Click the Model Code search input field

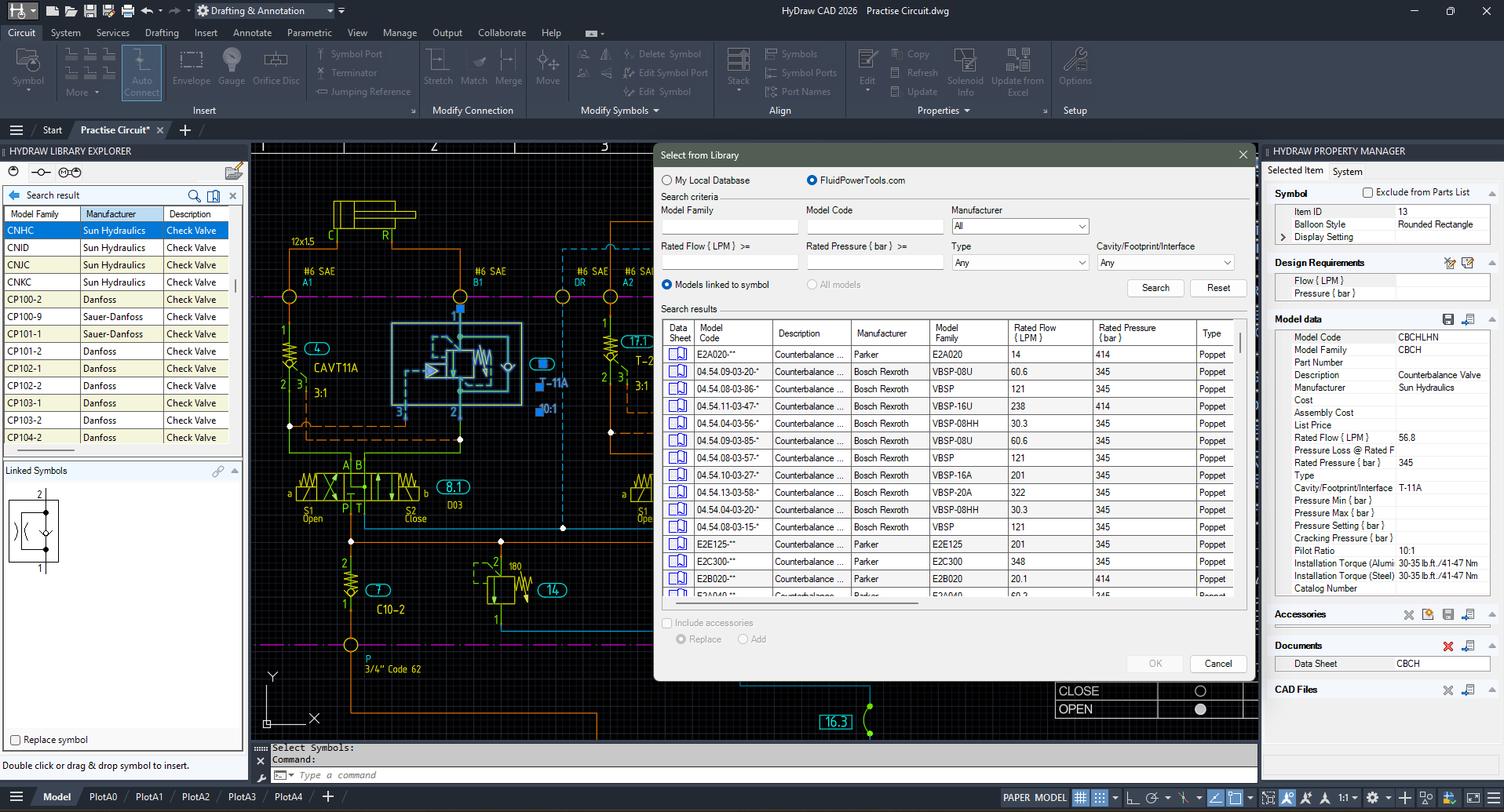click(x=874, y=226)
